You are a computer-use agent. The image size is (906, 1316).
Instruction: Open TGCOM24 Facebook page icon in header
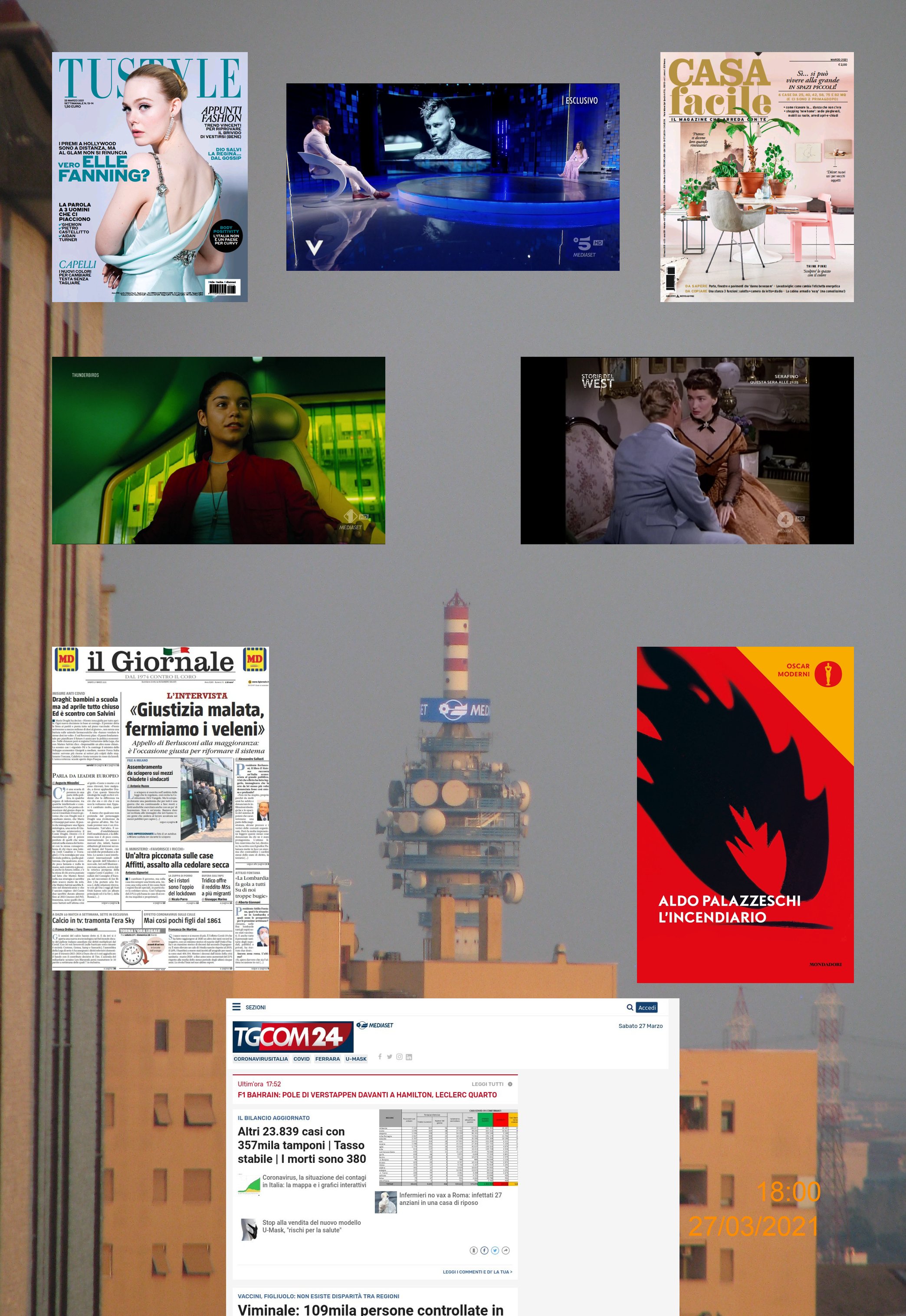coord(380,1056)
